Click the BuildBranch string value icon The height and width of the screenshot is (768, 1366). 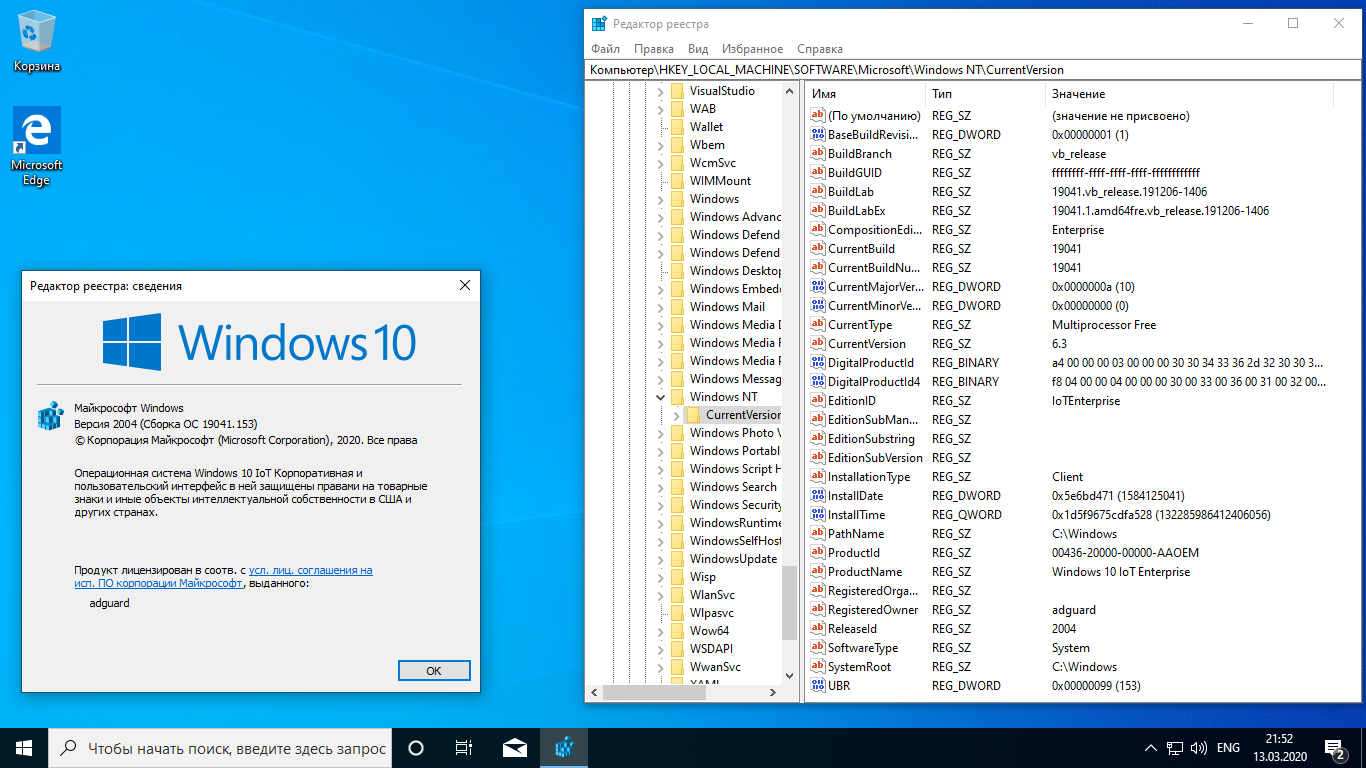(818, 154)
